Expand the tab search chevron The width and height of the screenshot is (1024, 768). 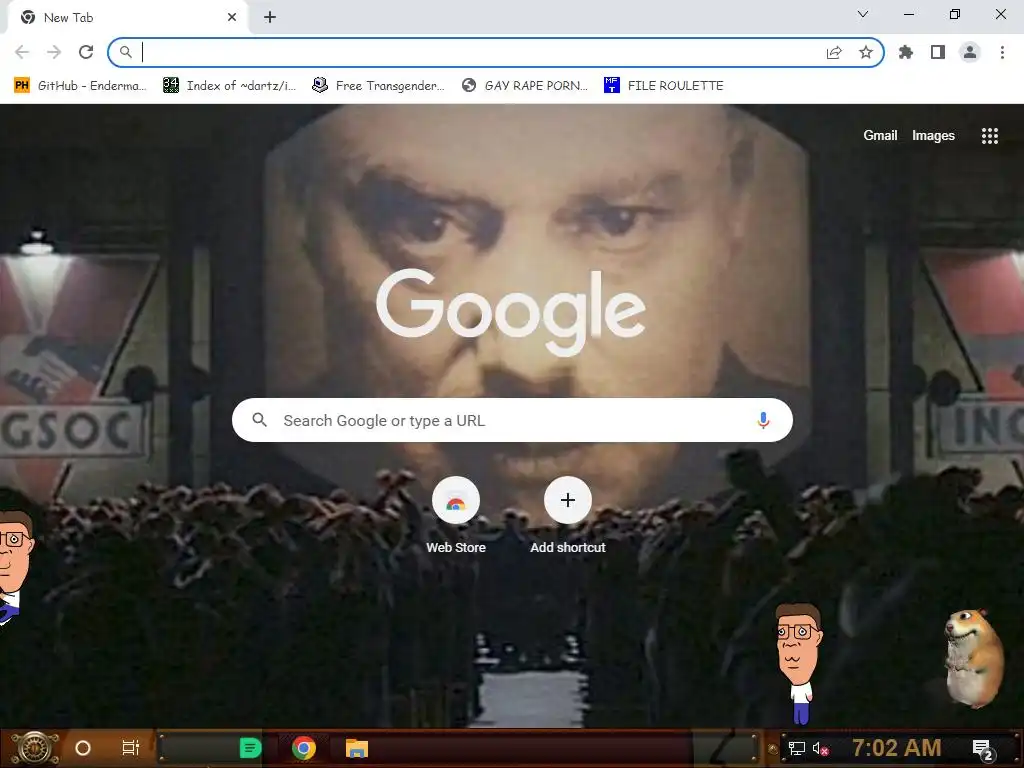pos(863,14)
